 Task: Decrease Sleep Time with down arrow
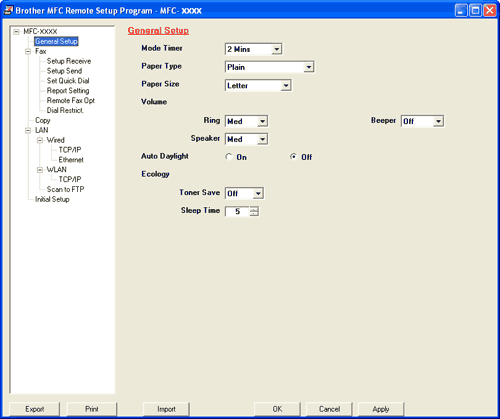pyautogui.click(x=254, y=214)
